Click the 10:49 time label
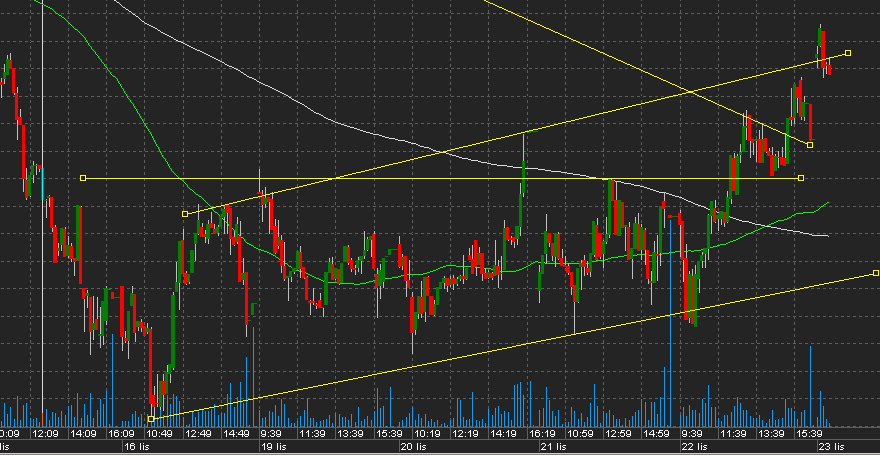Image resolution: width=880 pixels, height=455 pixels. pyautogui.click(x=159, y=434)
